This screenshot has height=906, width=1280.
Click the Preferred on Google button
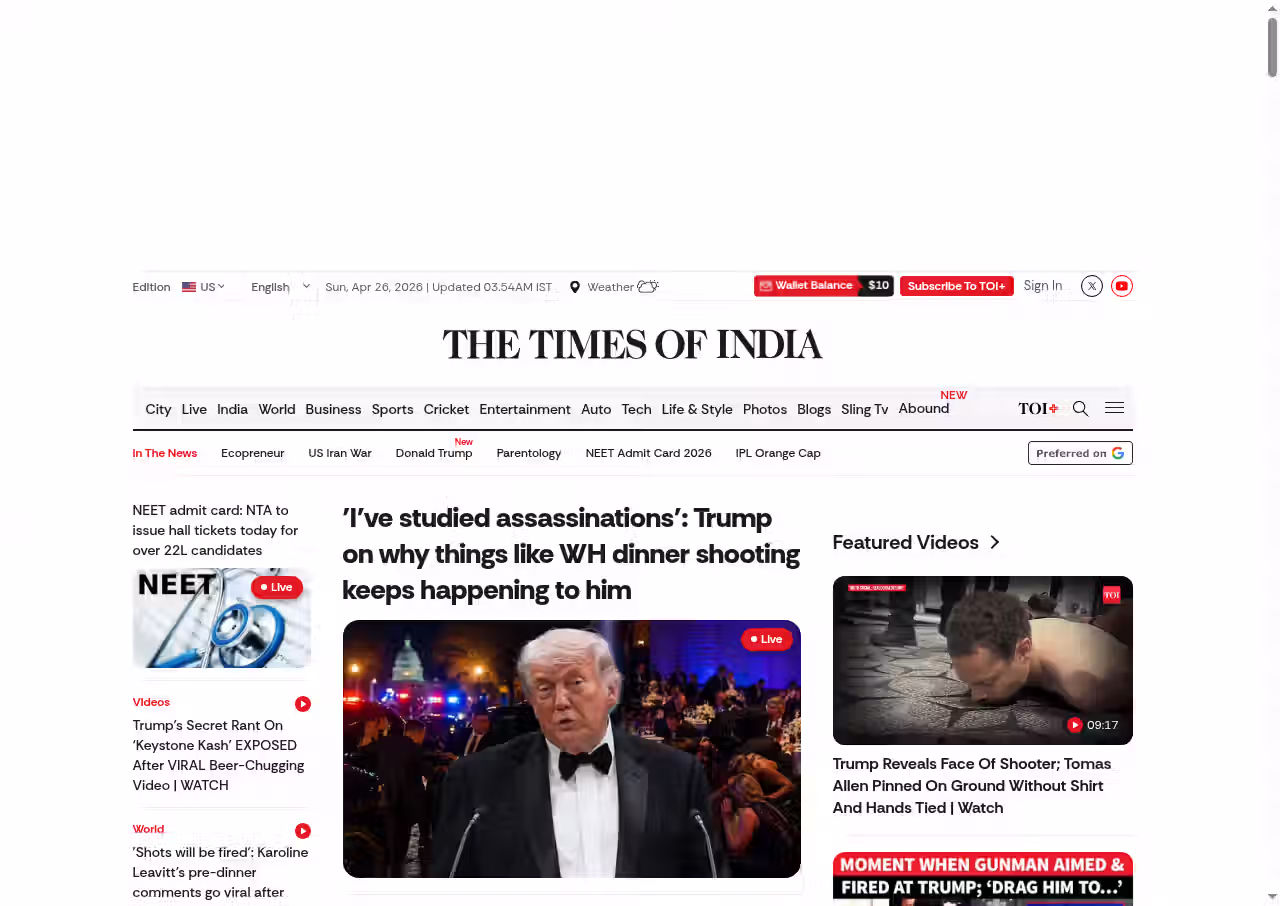point(1080,453)
